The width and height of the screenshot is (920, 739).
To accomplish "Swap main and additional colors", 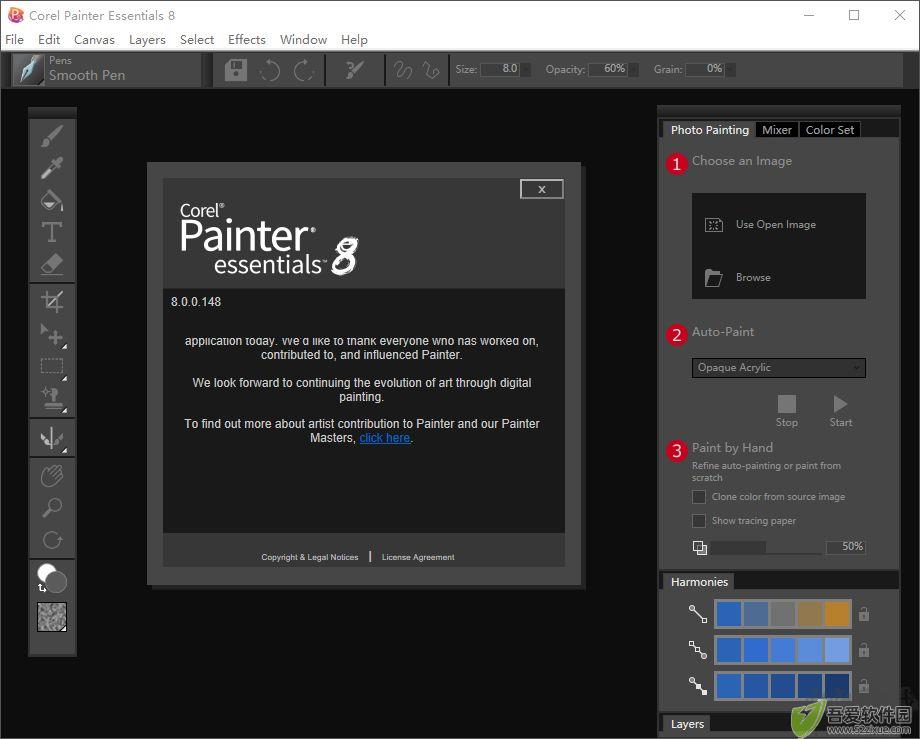I will pyautogui.click(x=42, y=587).
